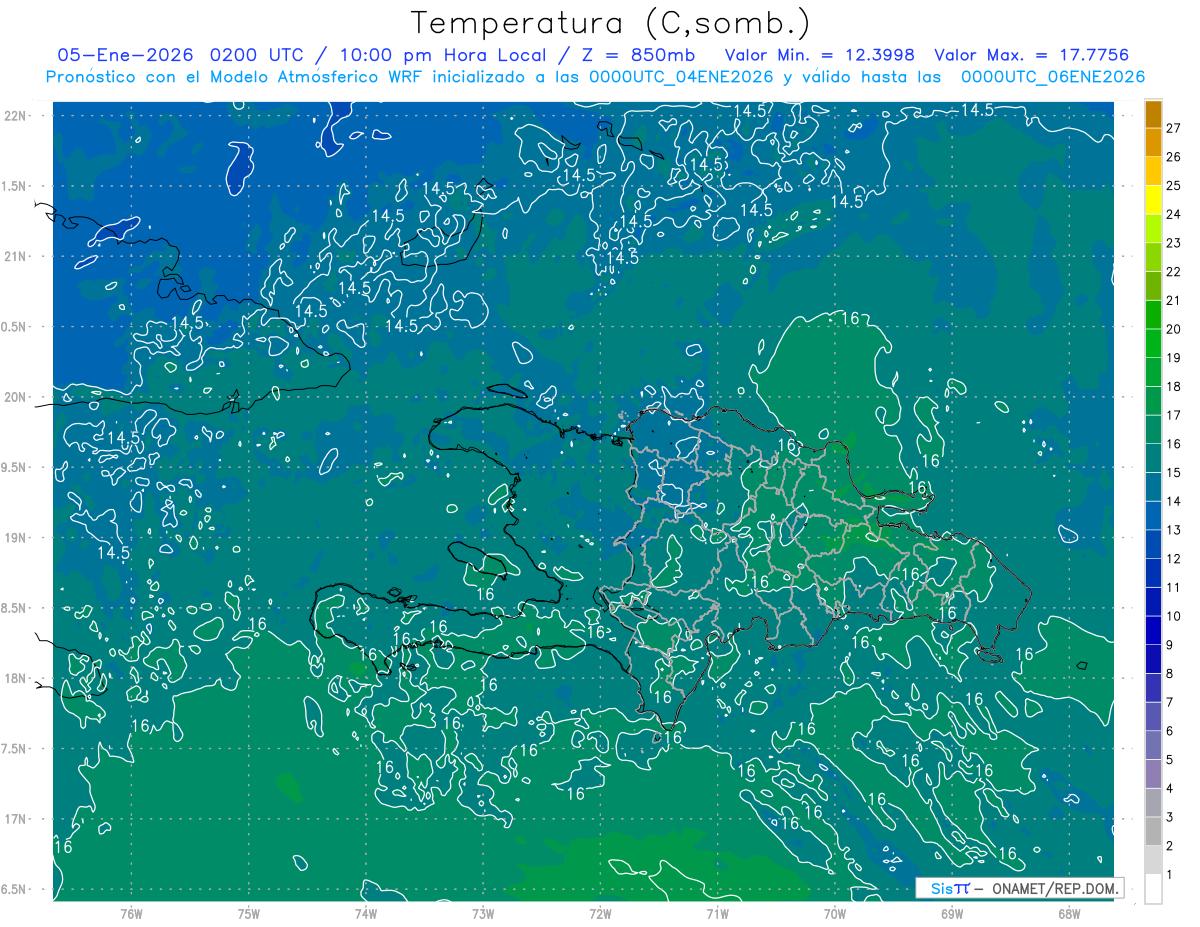Viewport: 1200px width, 927px height.
Task: Click the 'Valor Max. = 17.7756' readout
Action: (x=1032, y=55)
